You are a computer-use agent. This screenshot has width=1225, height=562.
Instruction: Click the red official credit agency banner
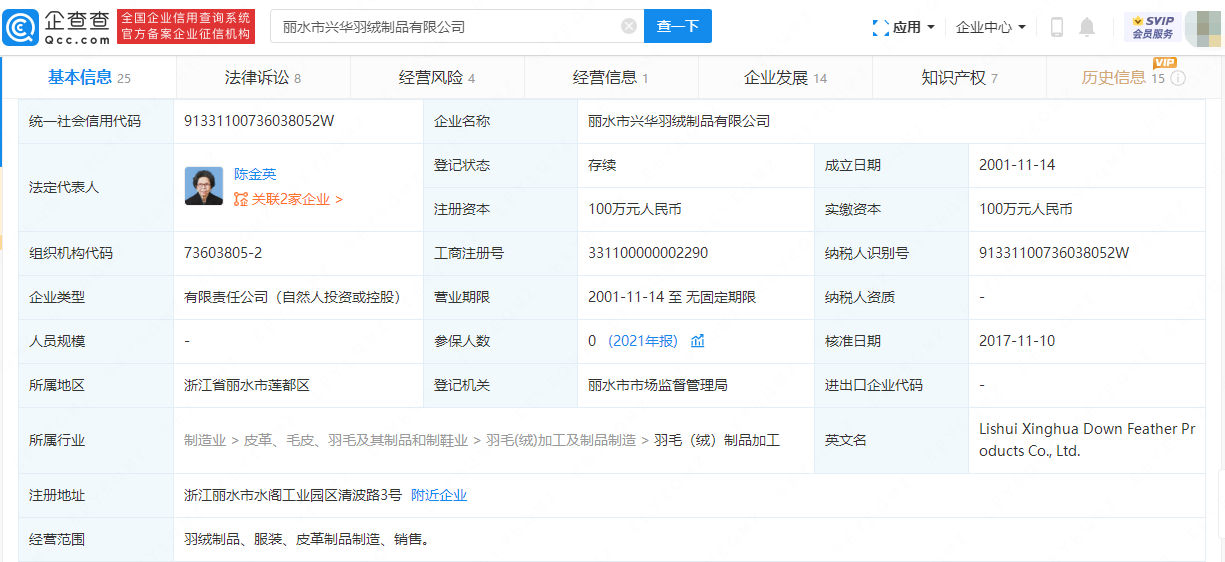186,26
